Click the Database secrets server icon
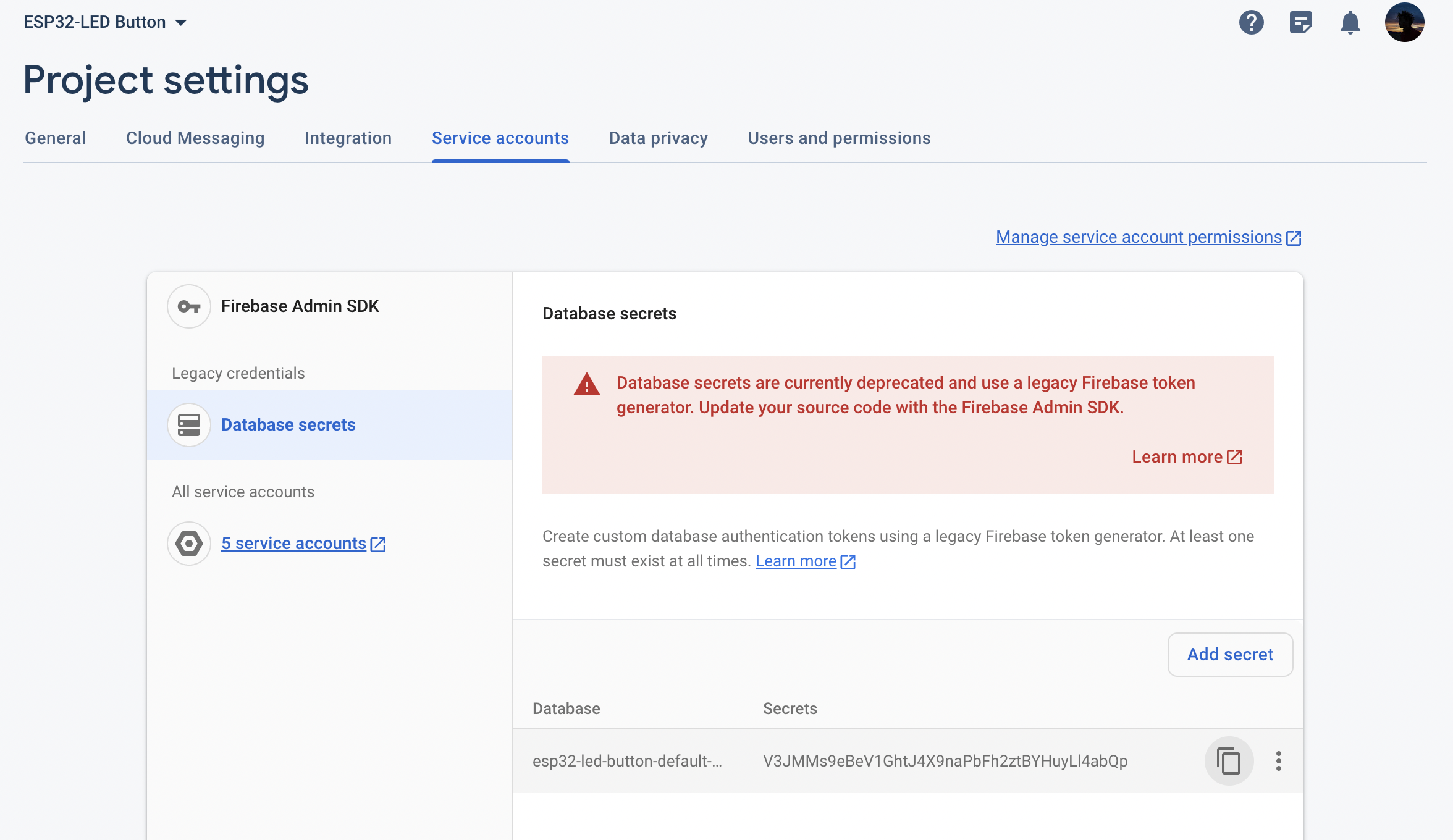Image resolution: width=1453 pixels, height=840 pixels. (189, 425)
